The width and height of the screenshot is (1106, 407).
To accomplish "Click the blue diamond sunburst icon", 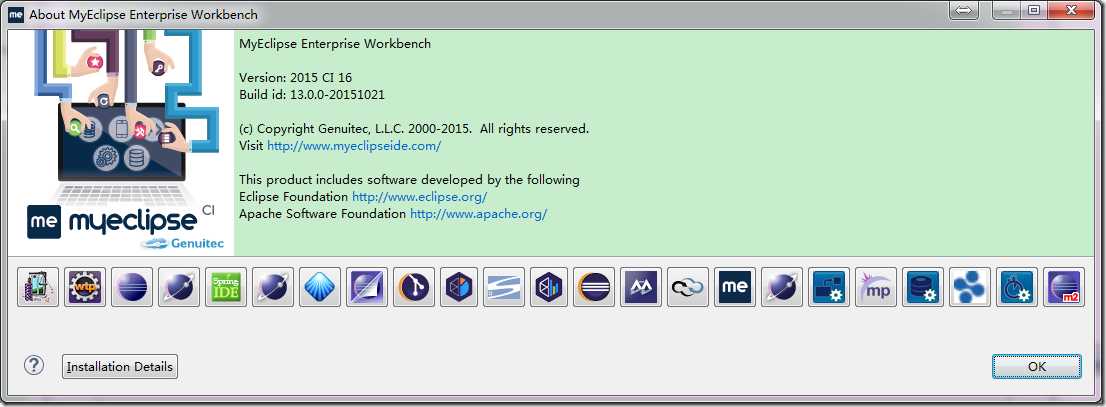I will [x=320, y=287].
